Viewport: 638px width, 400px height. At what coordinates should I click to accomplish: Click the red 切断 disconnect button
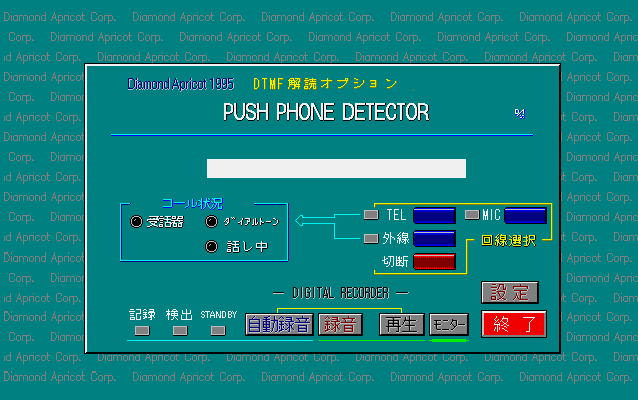[434, 262]
